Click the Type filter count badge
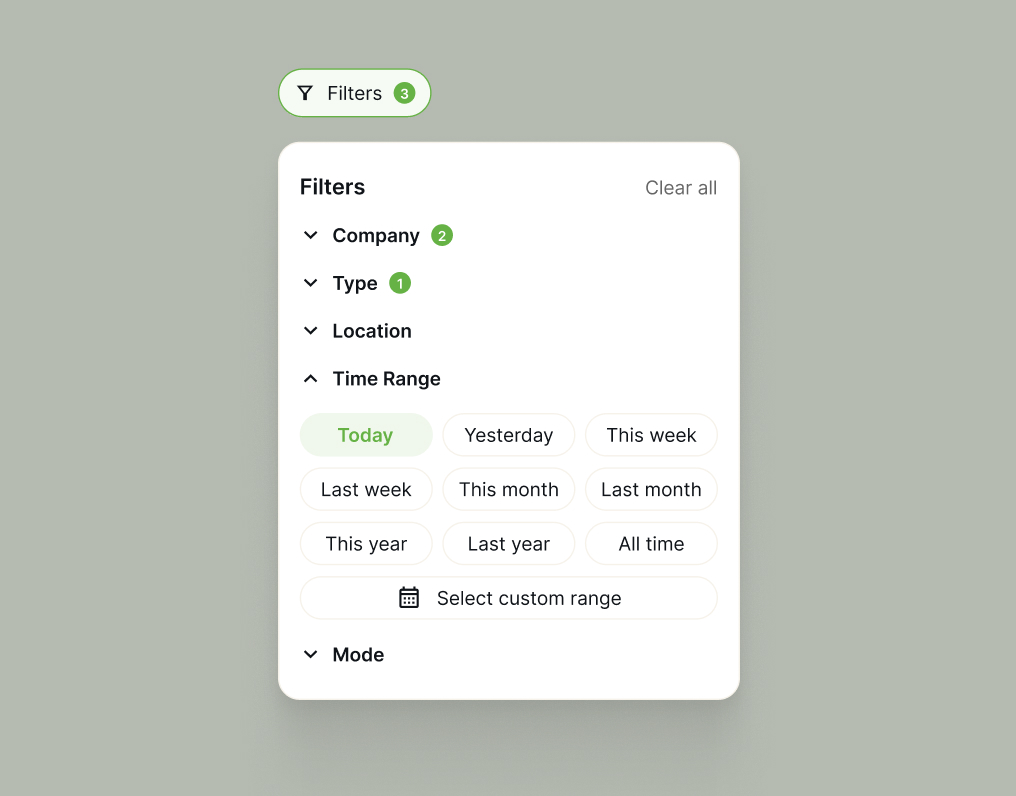This screenshot has width=1016, height=796. [x=400, y=283]
